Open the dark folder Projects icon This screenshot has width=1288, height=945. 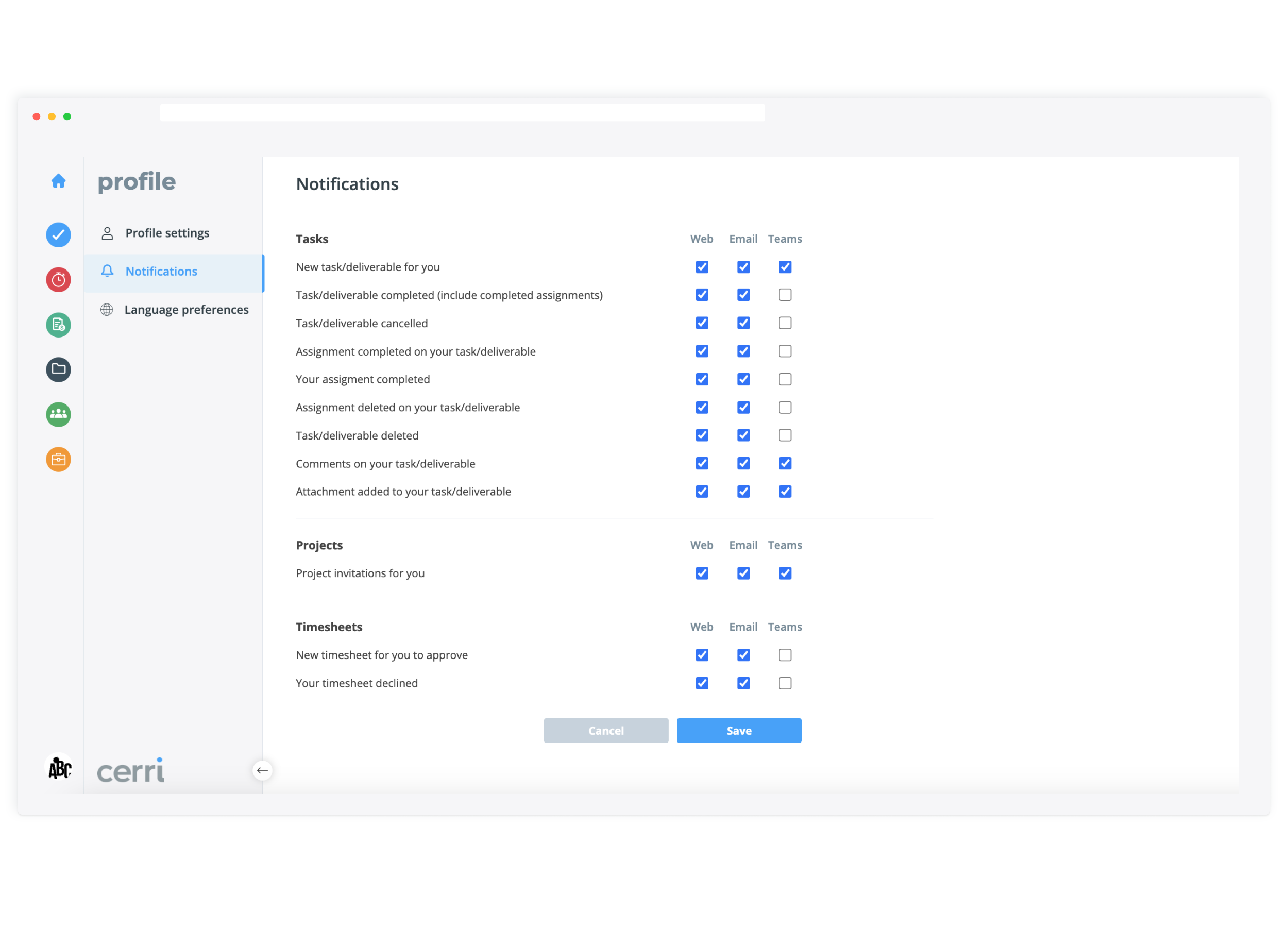pyautogui.click(x=58, y=369)
